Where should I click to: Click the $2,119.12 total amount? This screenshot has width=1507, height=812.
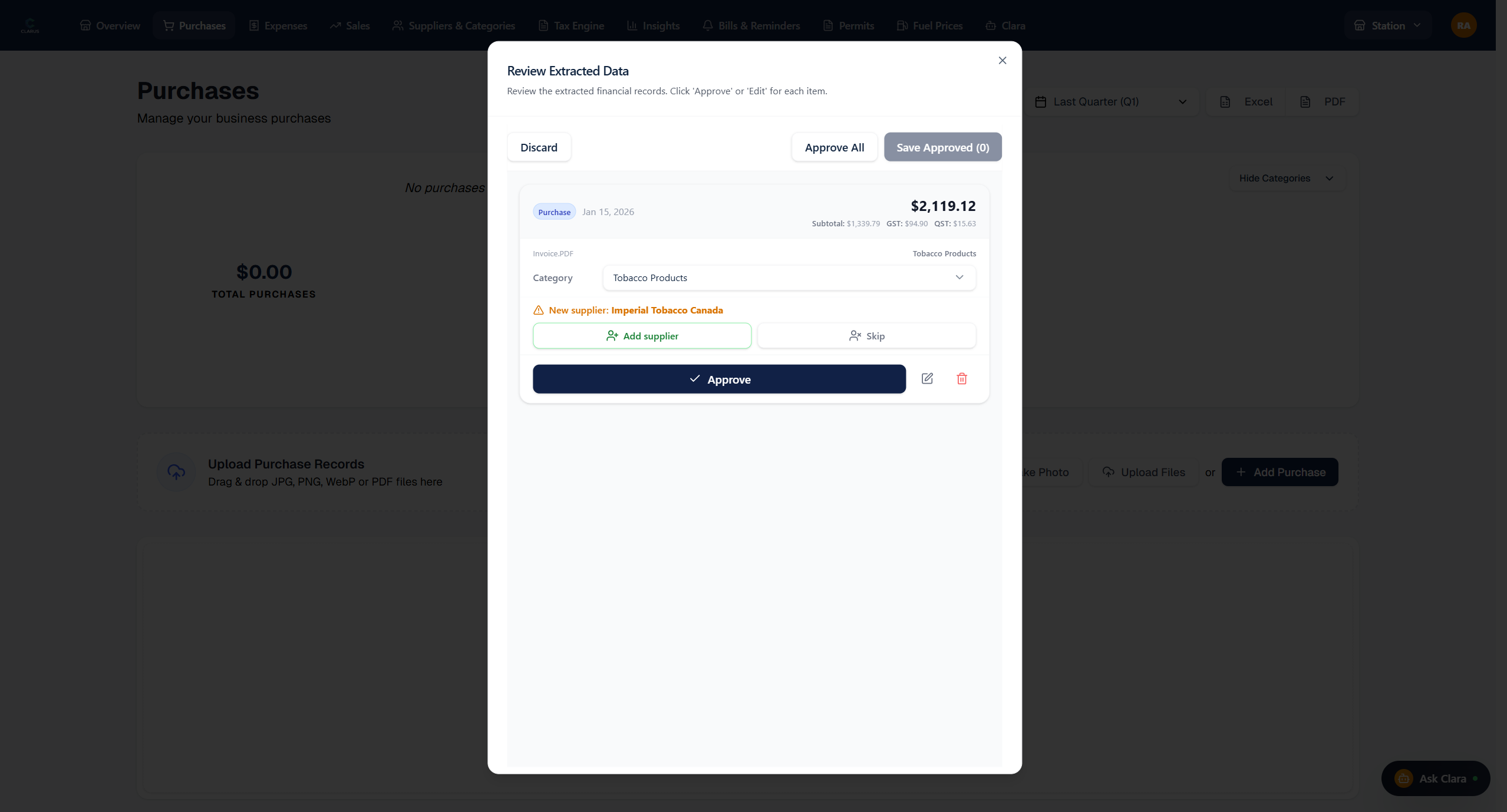click(x=943, y=206)
